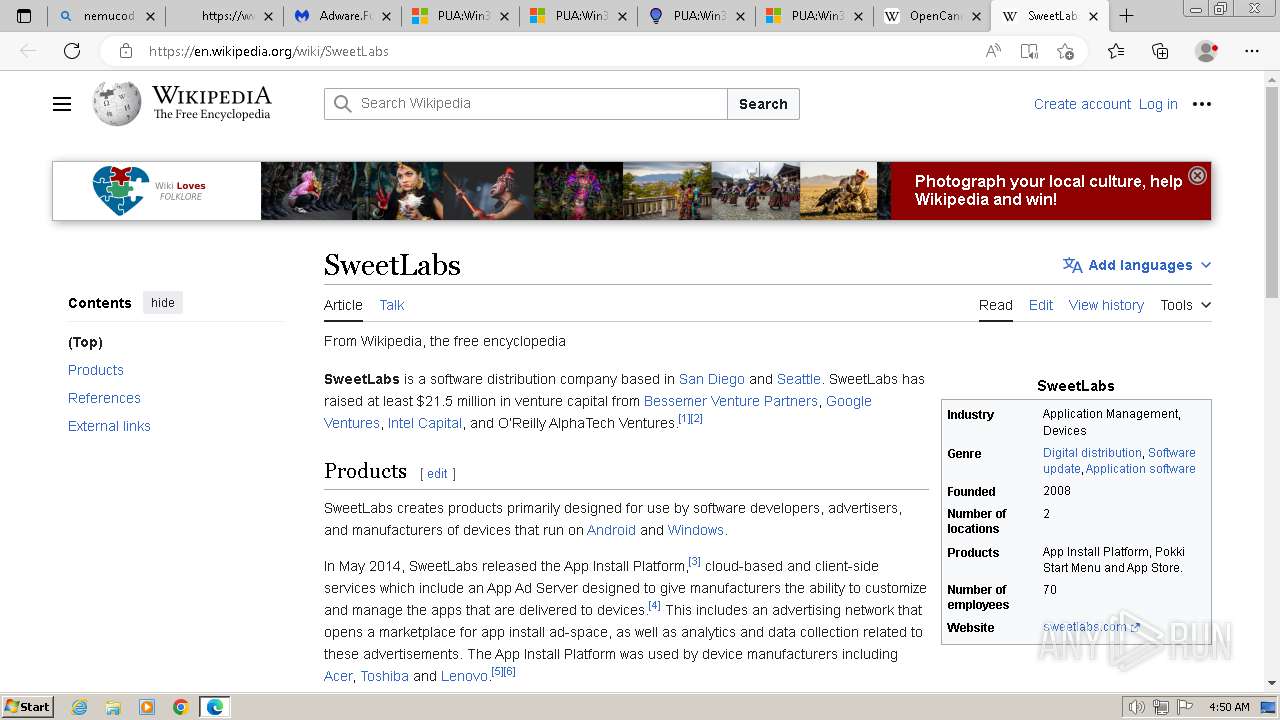Jump to Products in Contents

pos(96,370)
